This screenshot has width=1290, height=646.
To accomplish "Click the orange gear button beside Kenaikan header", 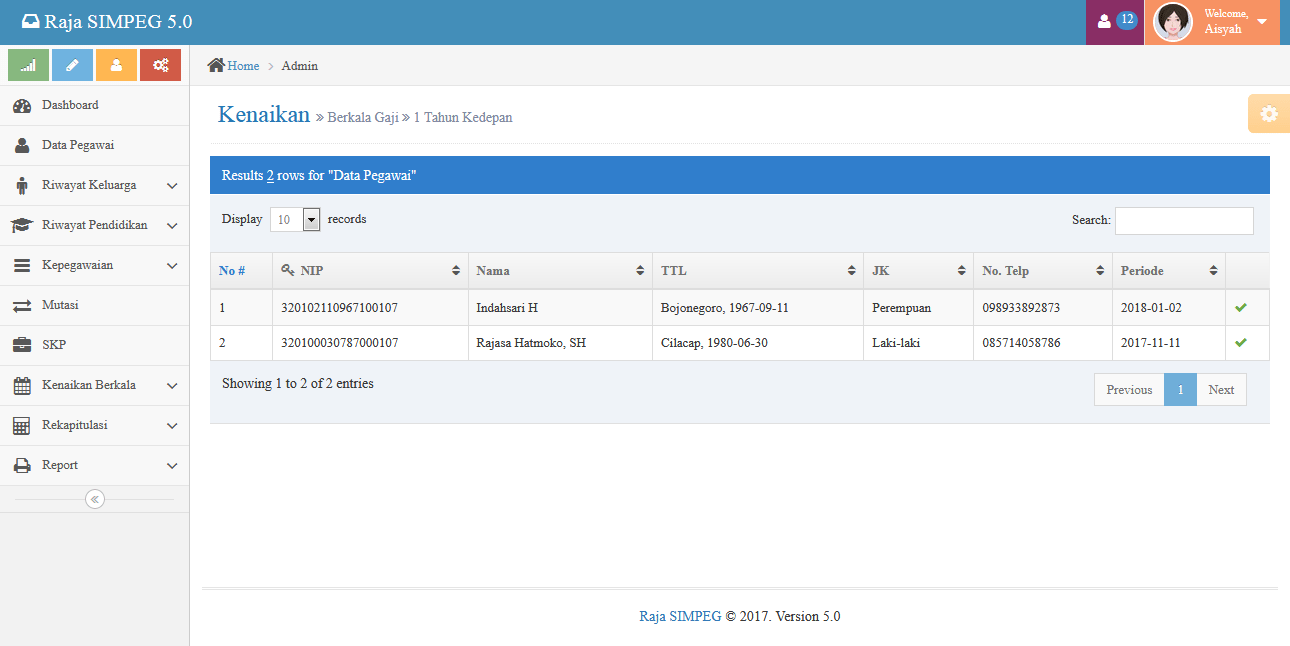I will (1268, 113).
